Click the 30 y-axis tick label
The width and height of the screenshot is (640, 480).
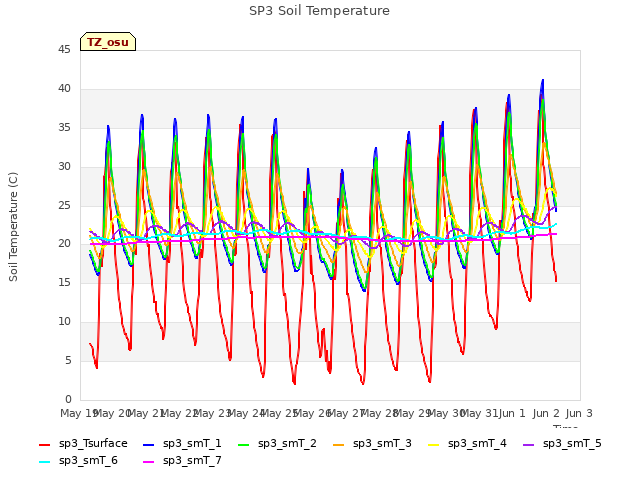point(64,167)
